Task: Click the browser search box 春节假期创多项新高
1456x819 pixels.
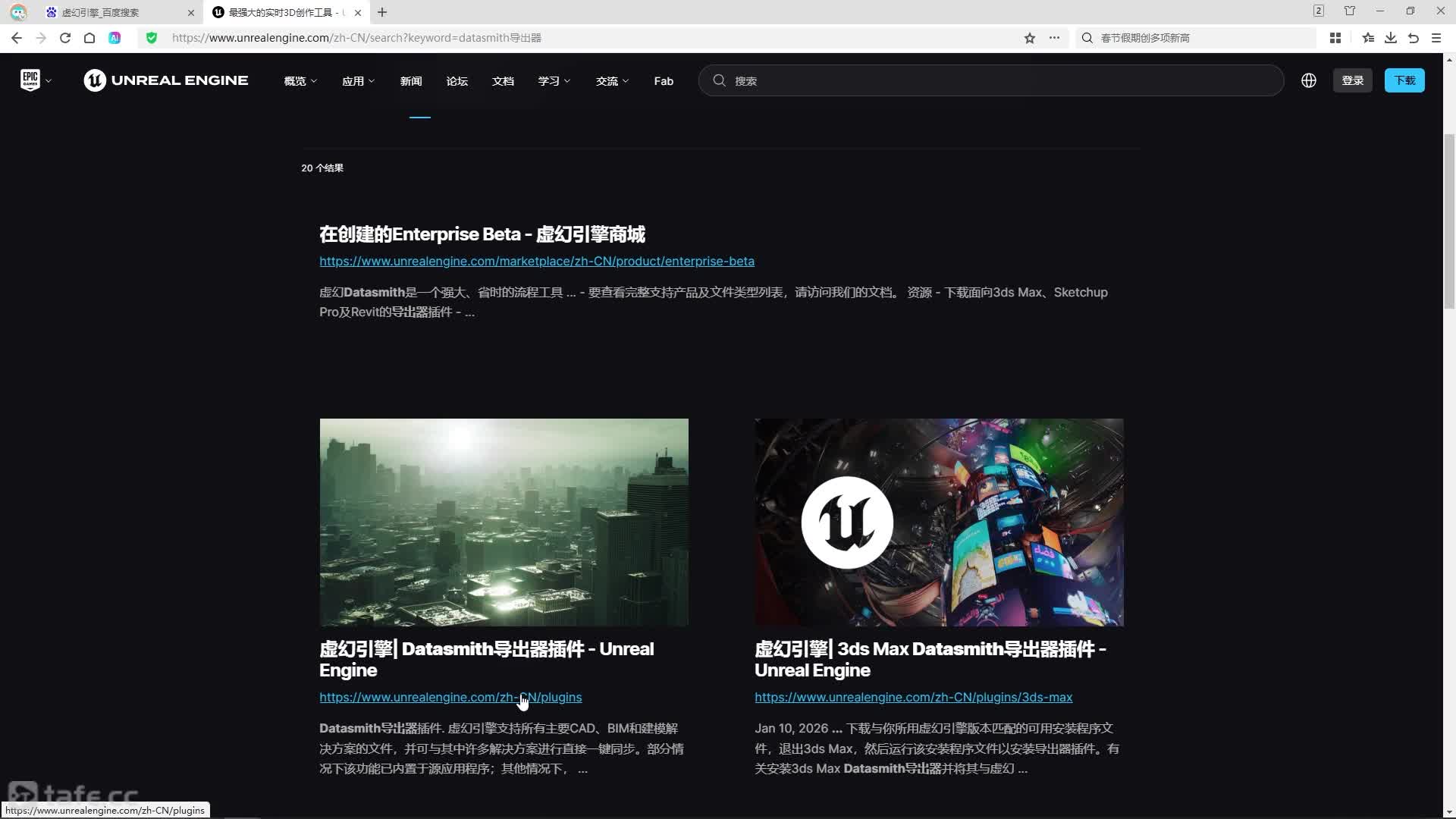Action: tap(1196, 38)
